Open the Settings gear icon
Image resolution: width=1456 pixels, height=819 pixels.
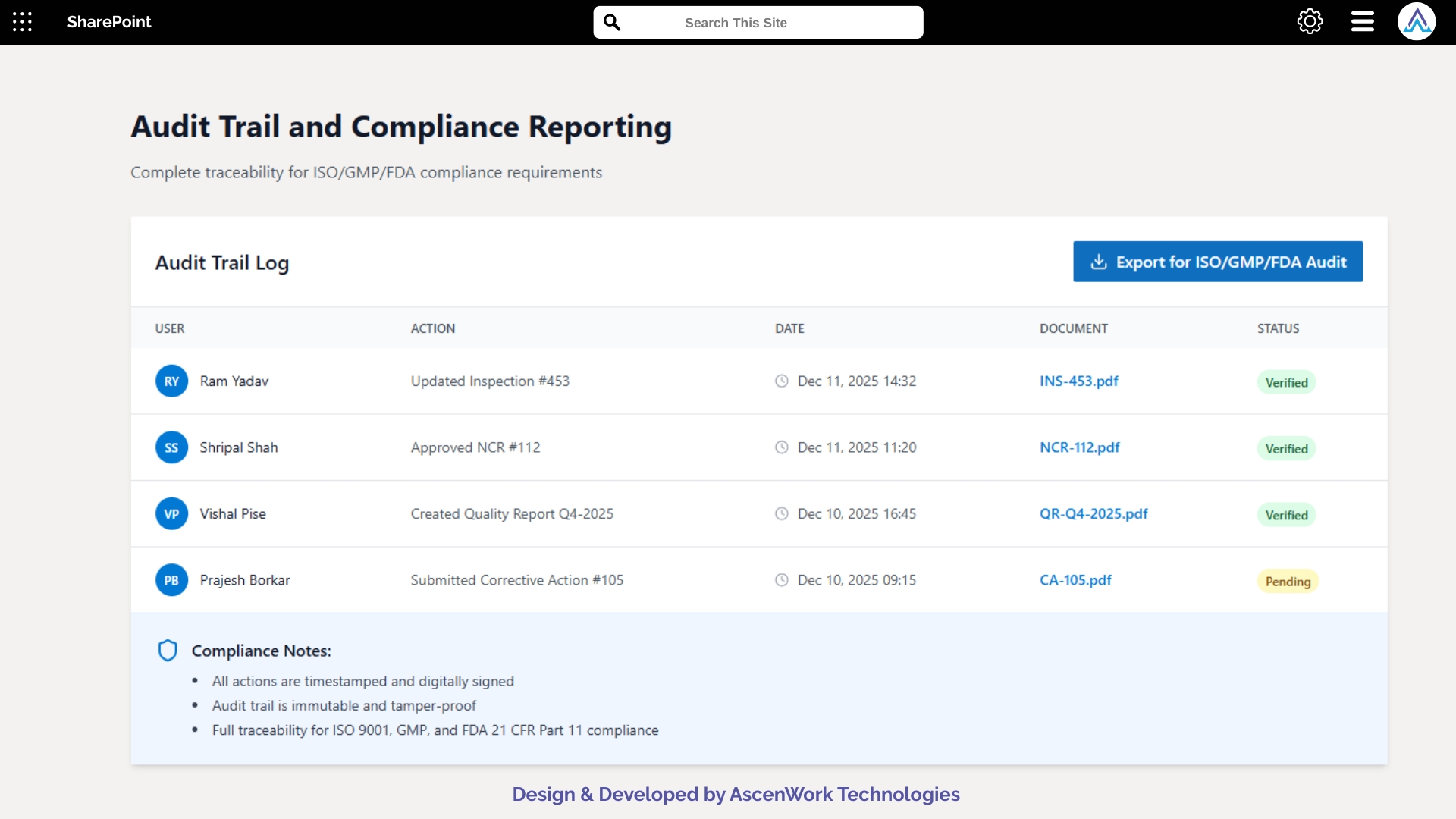pos(1310,21)
